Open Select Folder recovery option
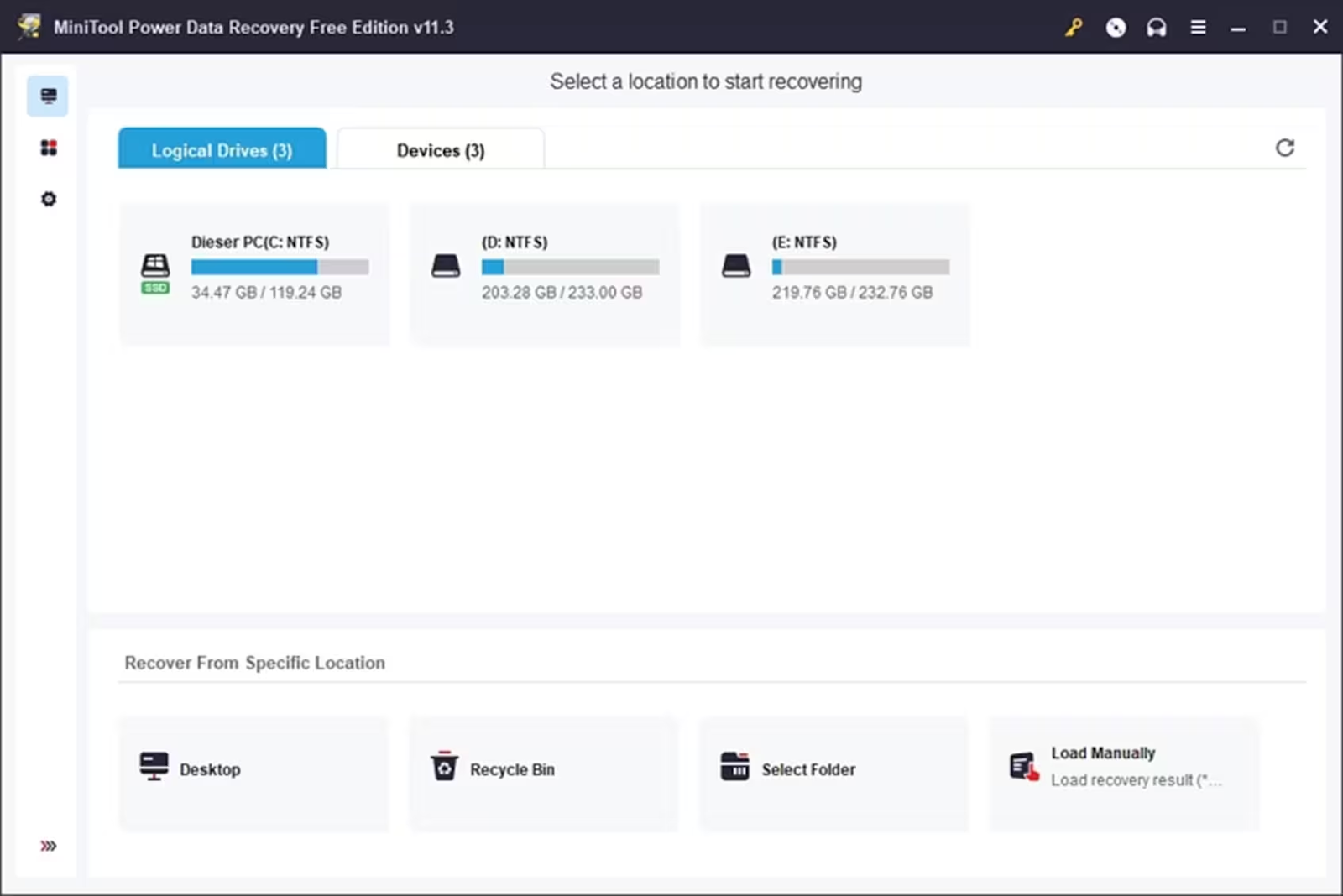The height and width of the screenshot is (896, 1343). 834,774
